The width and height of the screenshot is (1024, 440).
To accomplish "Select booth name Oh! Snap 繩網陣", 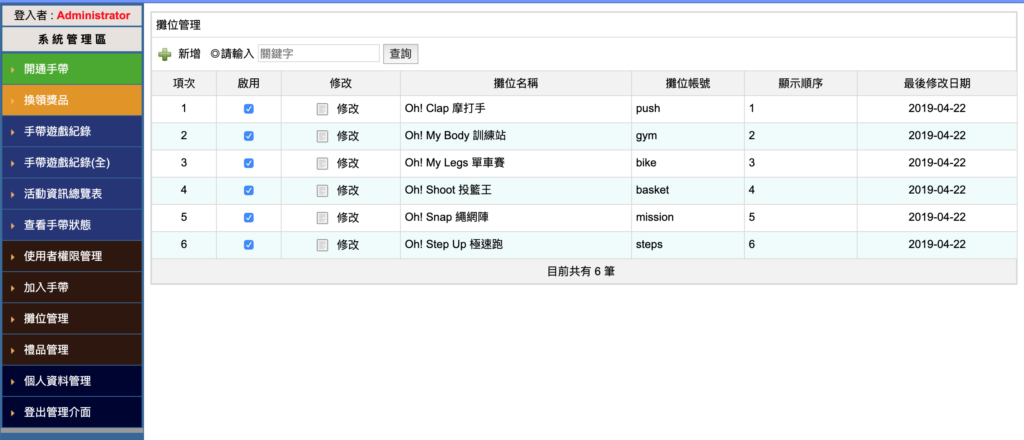I will click(447, 217).
